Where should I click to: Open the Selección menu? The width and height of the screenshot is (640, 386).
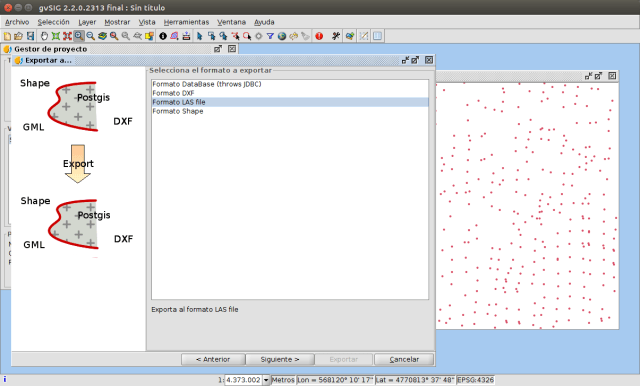tap(53, 22)
